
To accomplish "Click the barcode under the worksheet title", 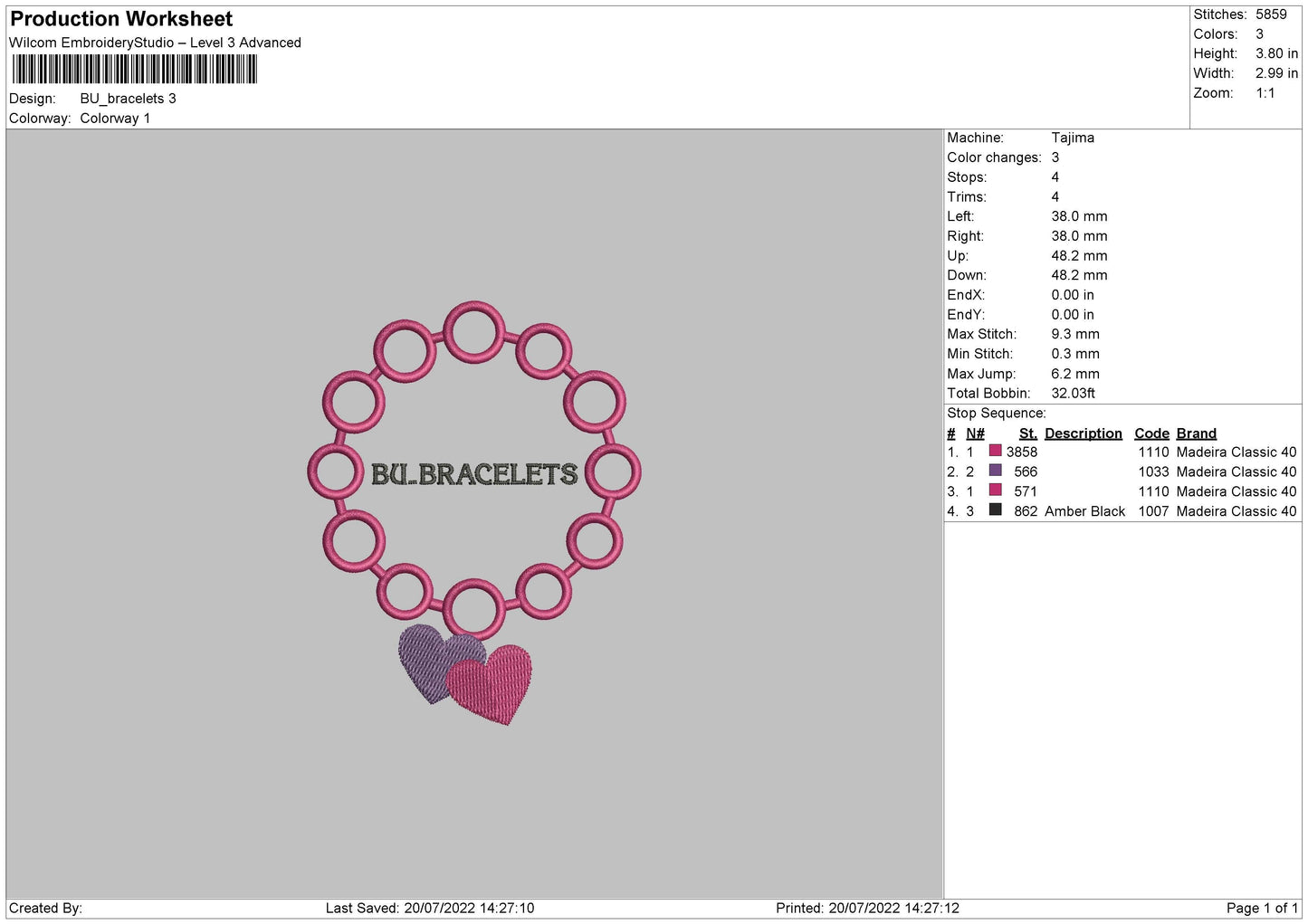I will tap(135, 70).
